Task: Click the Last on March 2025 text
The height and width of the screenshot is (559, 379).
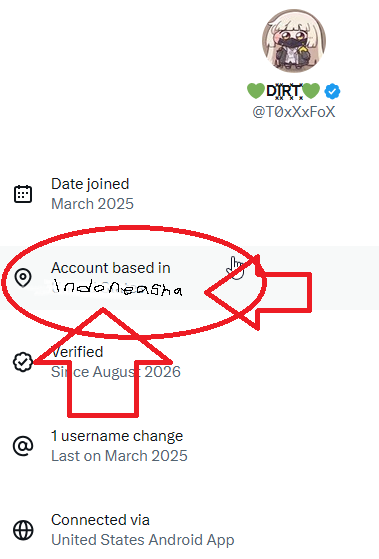Action: pyautogui.click(x=119, y=456)
